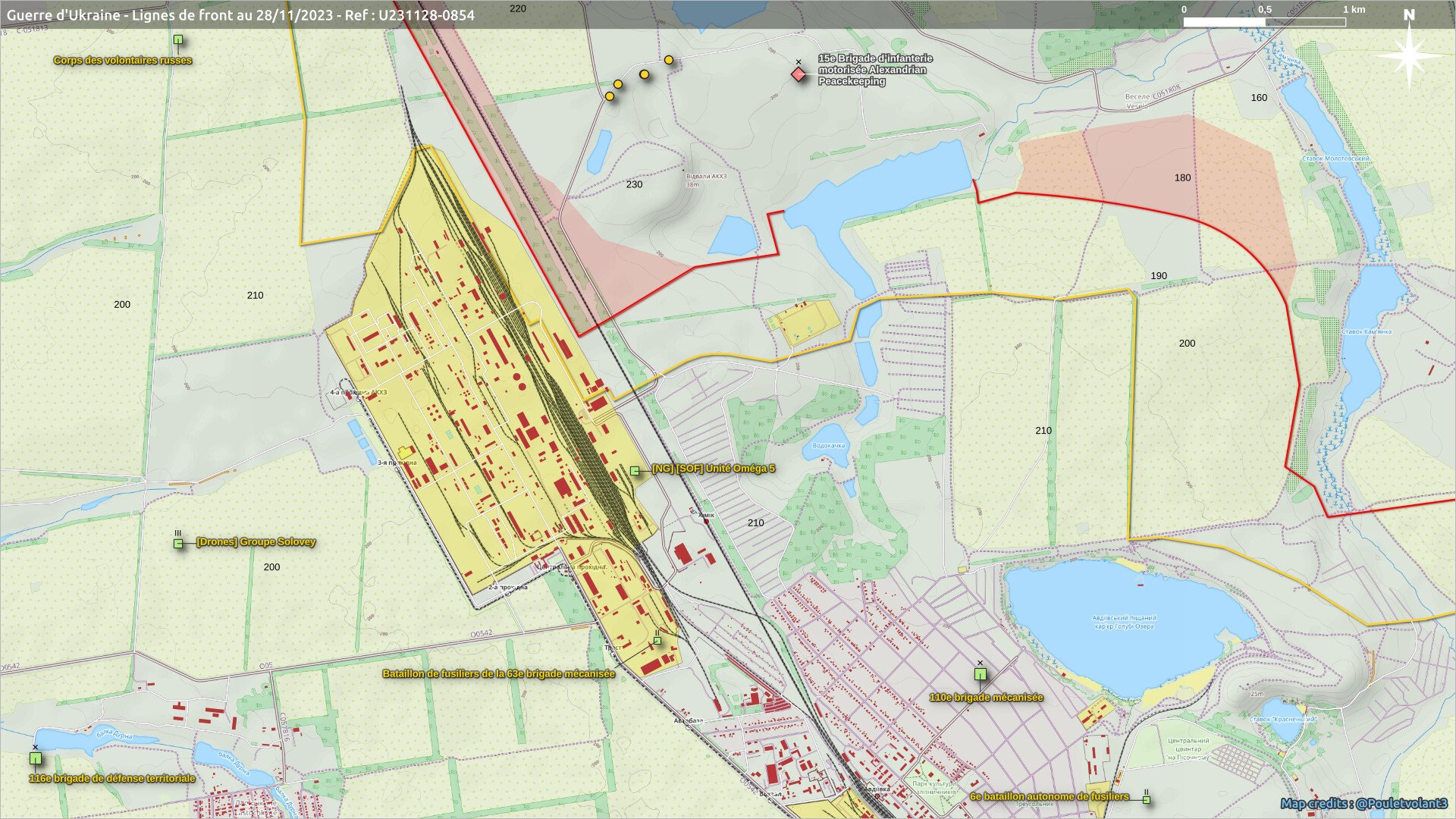Click the 160 elevation label
Screen dimensions: 1456x819
pos(1259,97)
